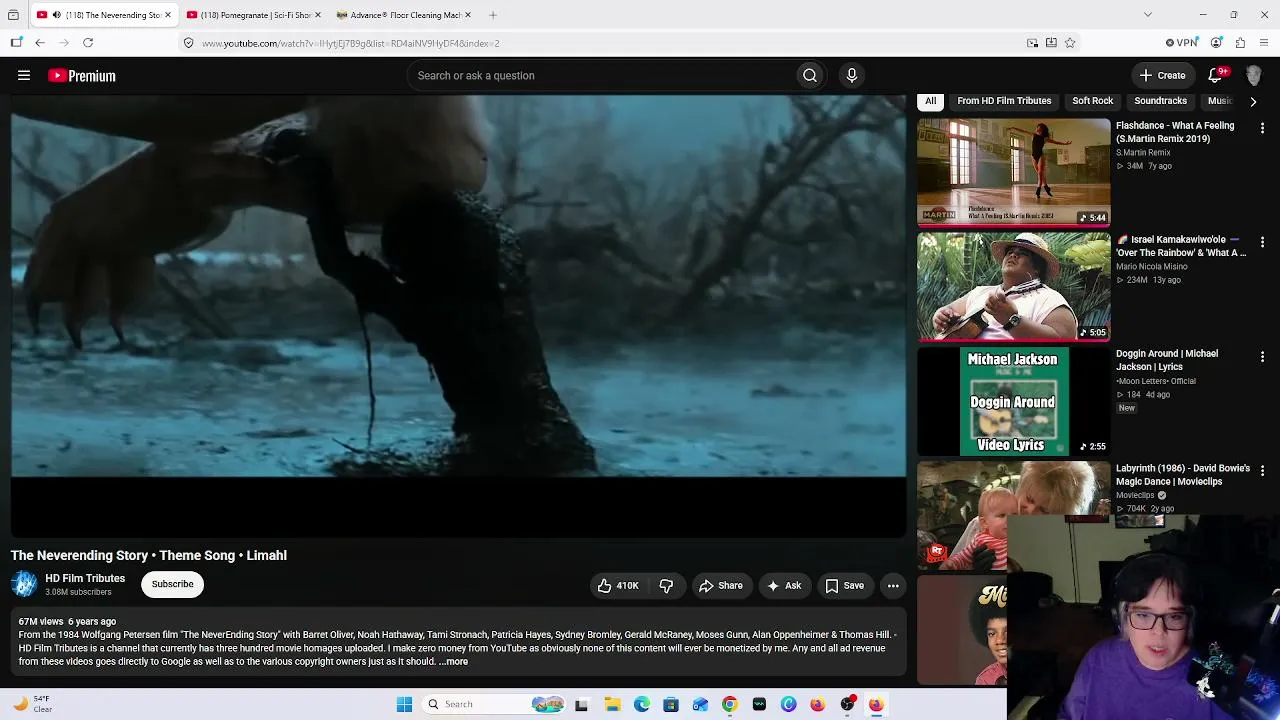The height and width of the screenshot is (720, 1280).
Task: Open HD Film Tributes channel name link
Action: point(85,578)
